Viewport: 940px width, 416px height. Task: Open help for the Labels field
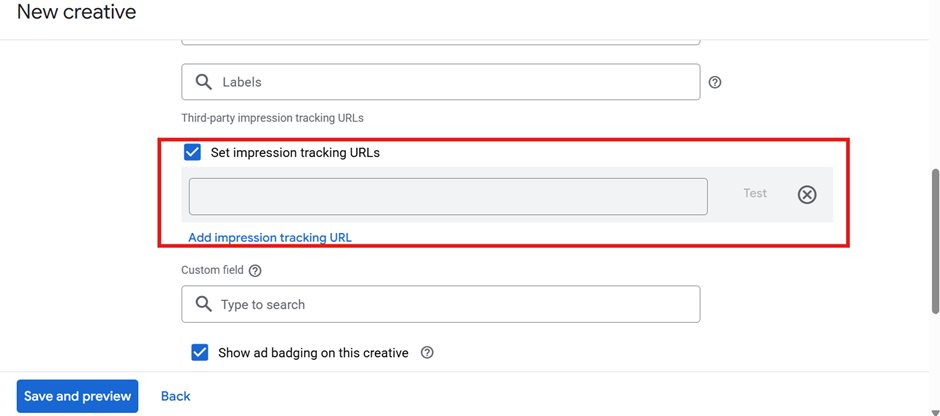pyautogui.click(x=715, y=83)
